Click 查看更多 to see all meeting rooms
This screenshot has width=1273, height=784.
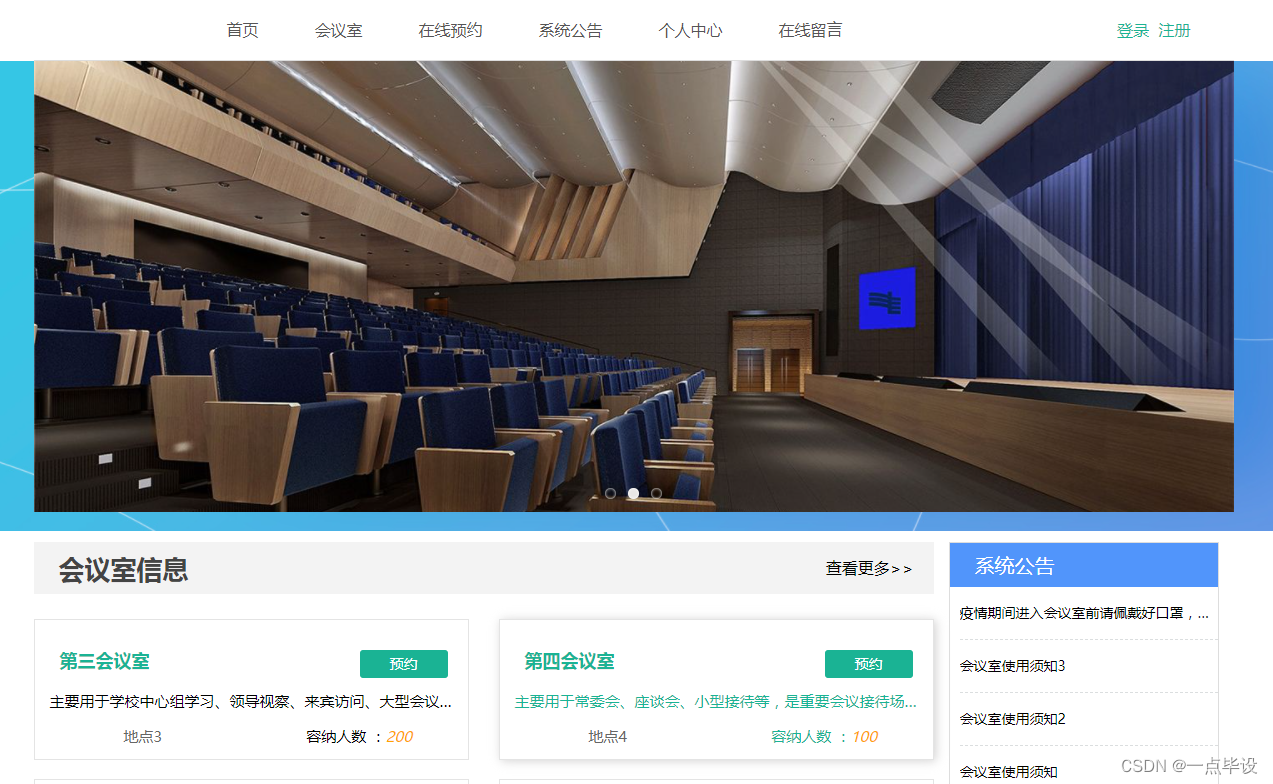pos(867,569)
